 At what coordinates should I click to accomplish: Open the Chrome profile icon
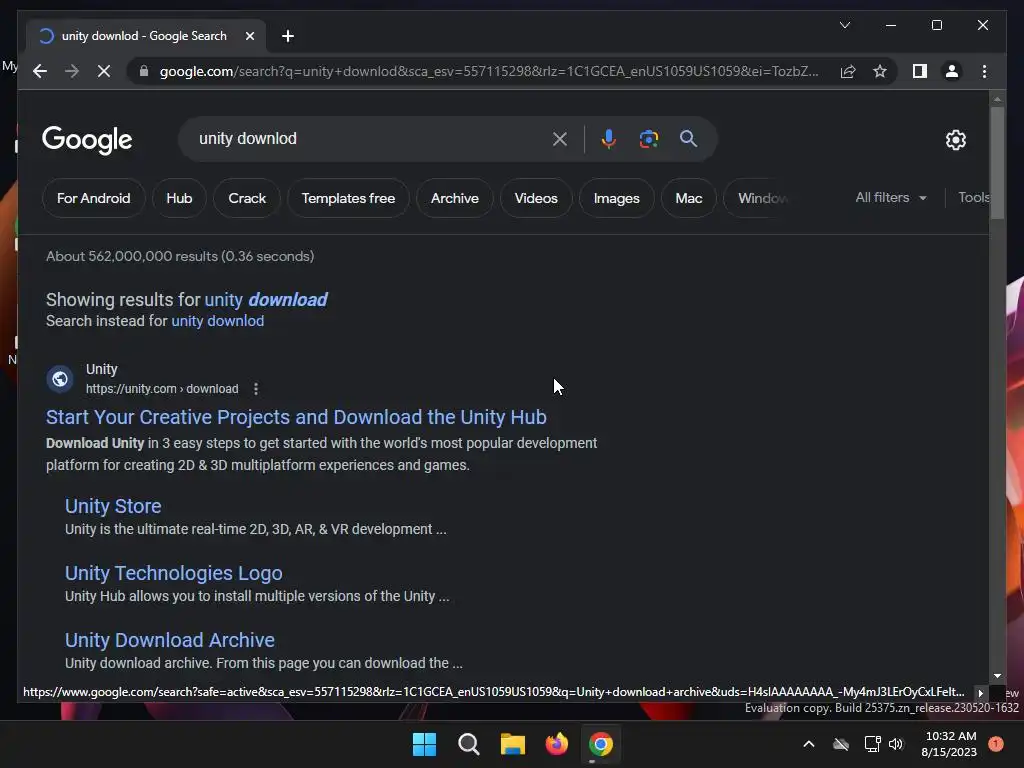pos(952,71)
